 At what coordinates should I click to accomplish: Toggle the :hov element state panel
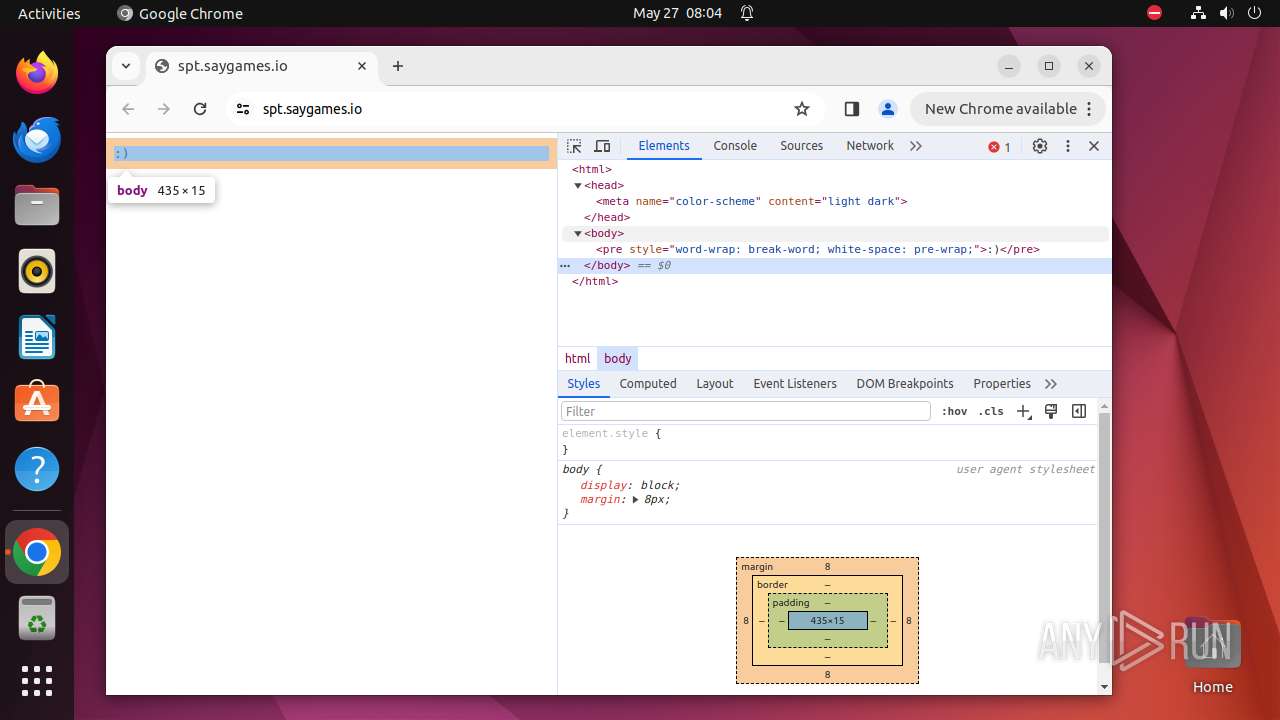coord(955,411)
